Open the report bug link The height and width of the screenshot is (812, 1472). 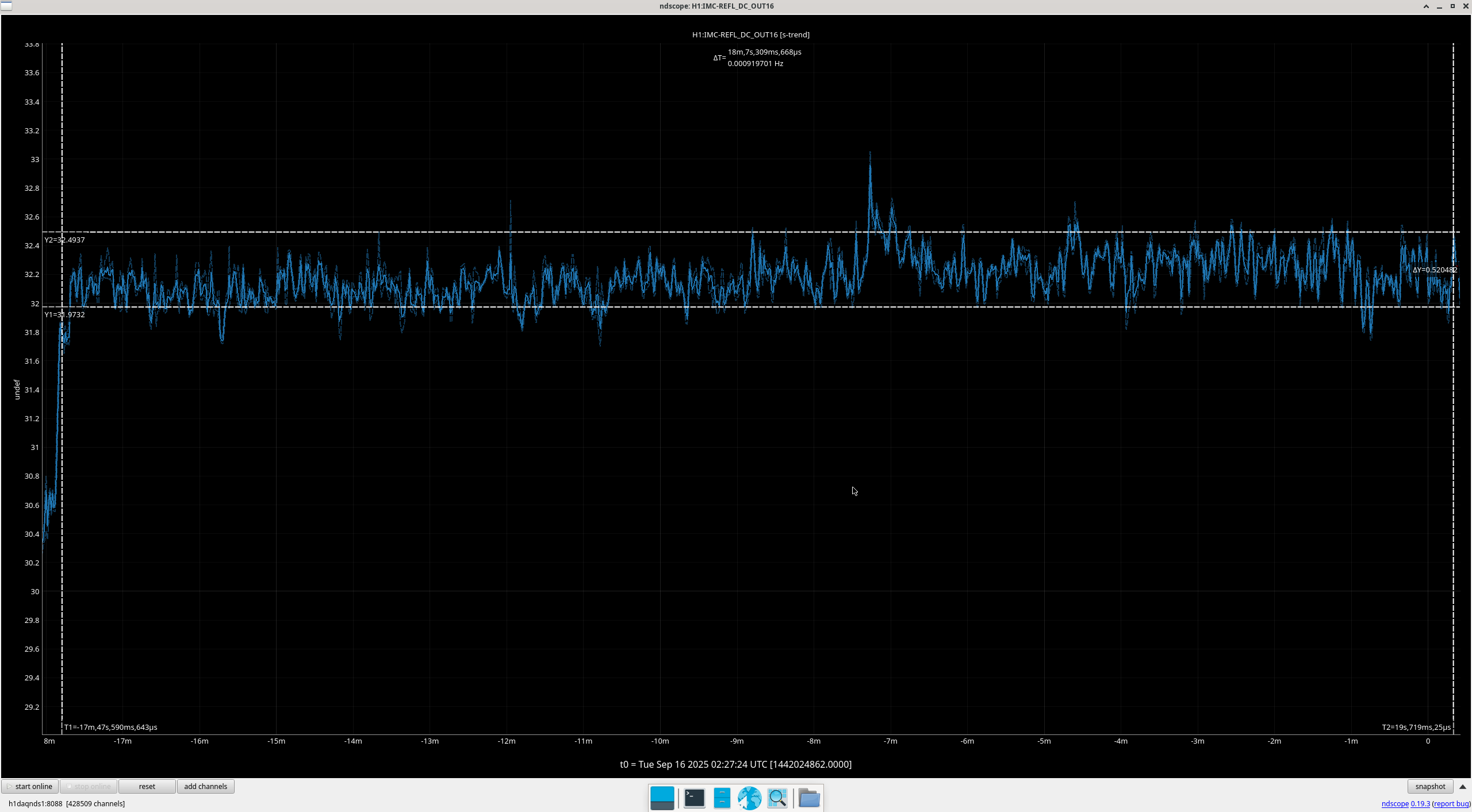(1451, 803)
